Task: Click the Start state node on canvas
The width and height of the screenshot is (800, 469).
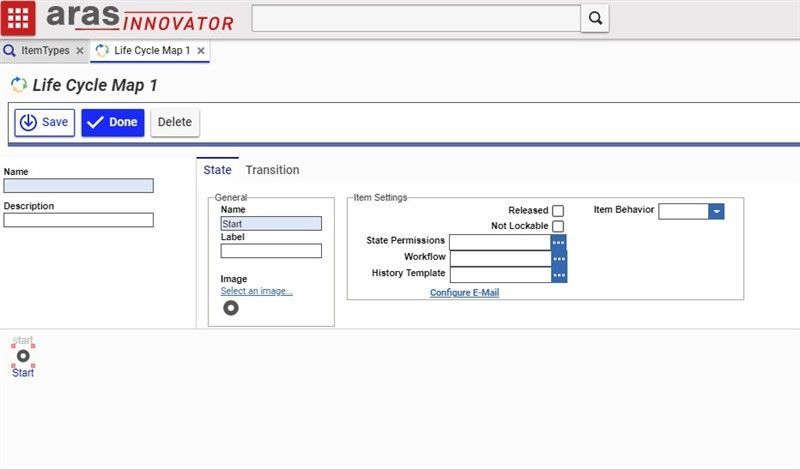Action: click(x=23, y=356)
